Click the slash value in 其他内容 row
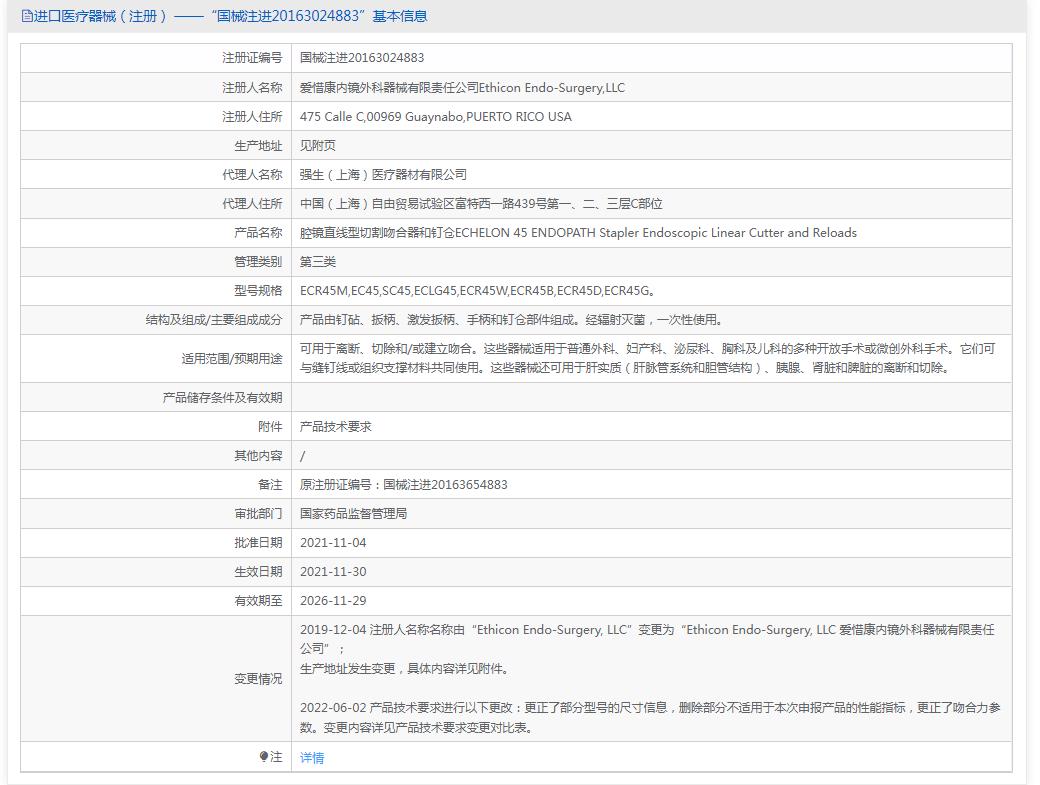This screenshot has width=1040, height=785. (302, 455)
